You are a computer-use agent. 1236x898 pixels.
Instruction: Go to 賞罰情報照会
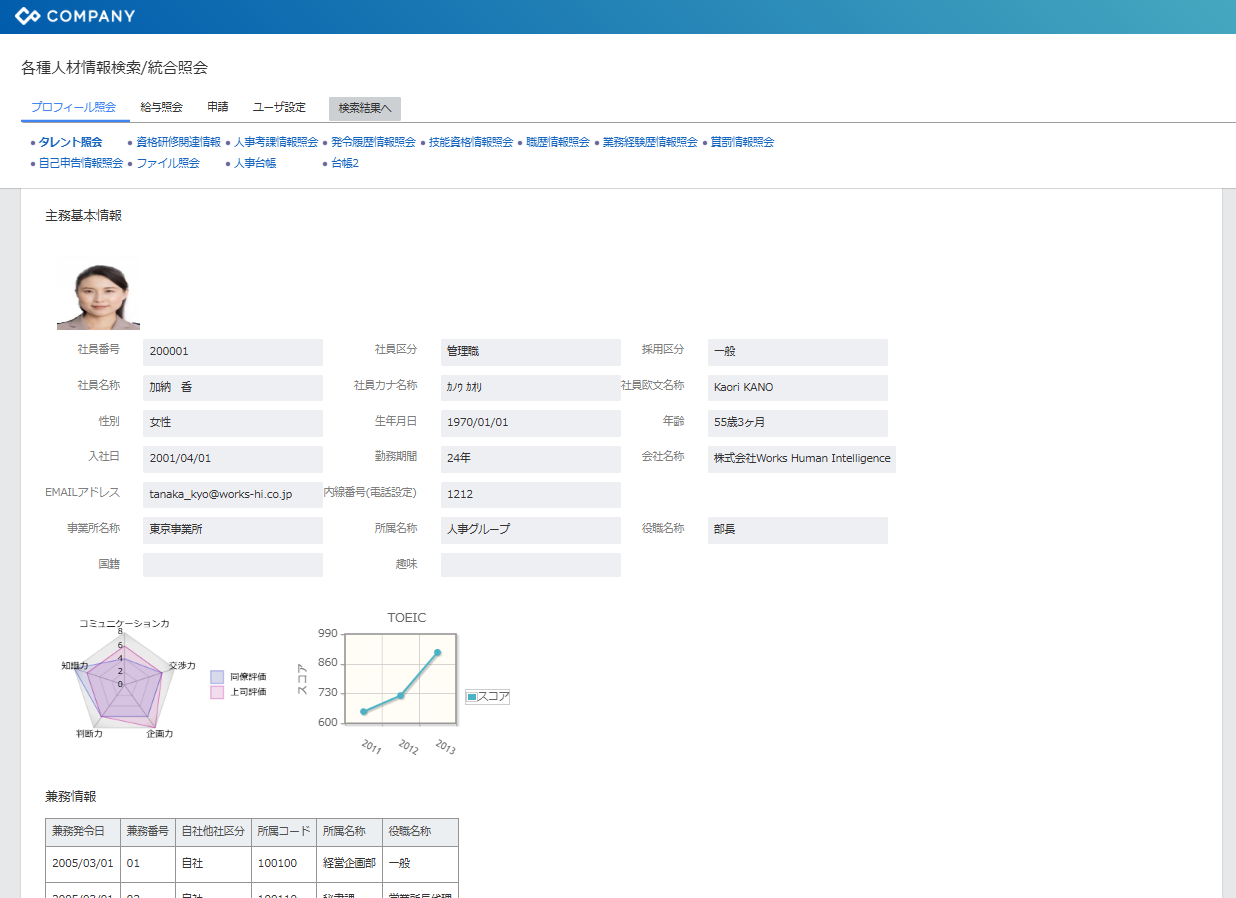click(742, 142)
